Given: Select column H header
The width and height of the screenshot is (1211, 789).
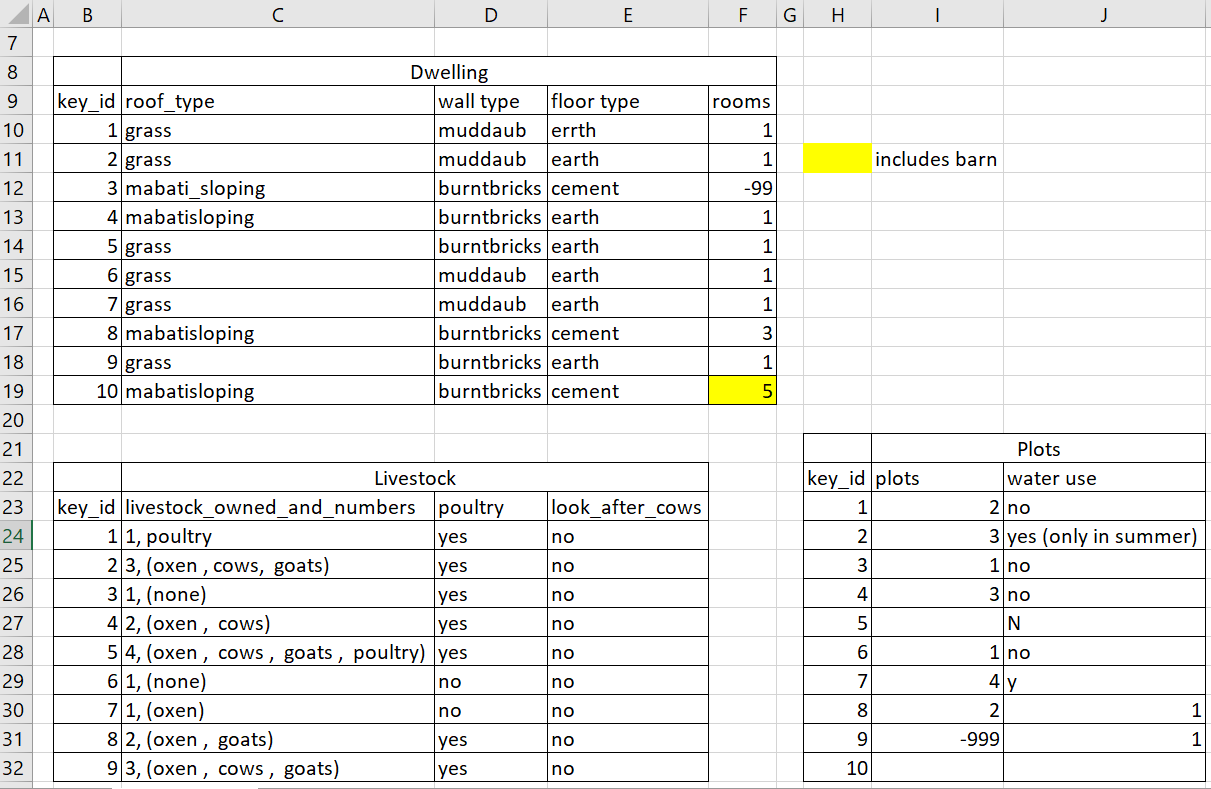Looking at the screenshot, I should pyautogui.click(x=837, y=14).
